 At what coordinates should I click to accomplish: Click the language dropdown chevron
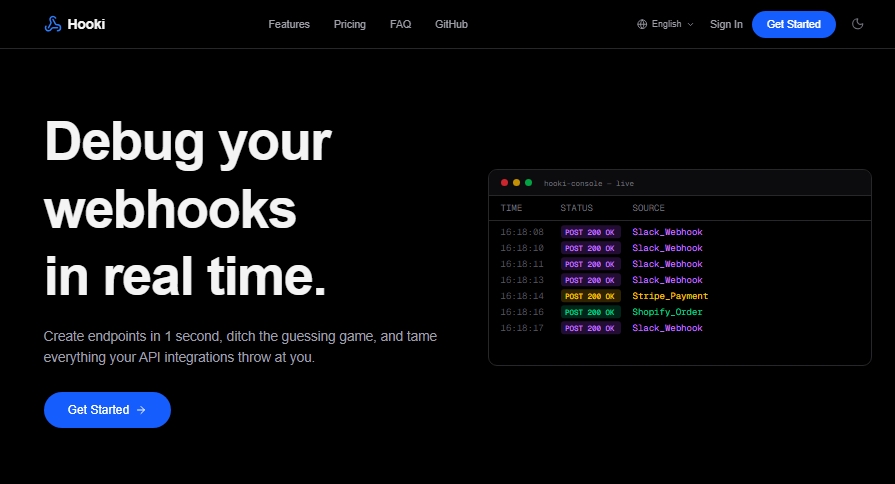[x=690, y=25]
